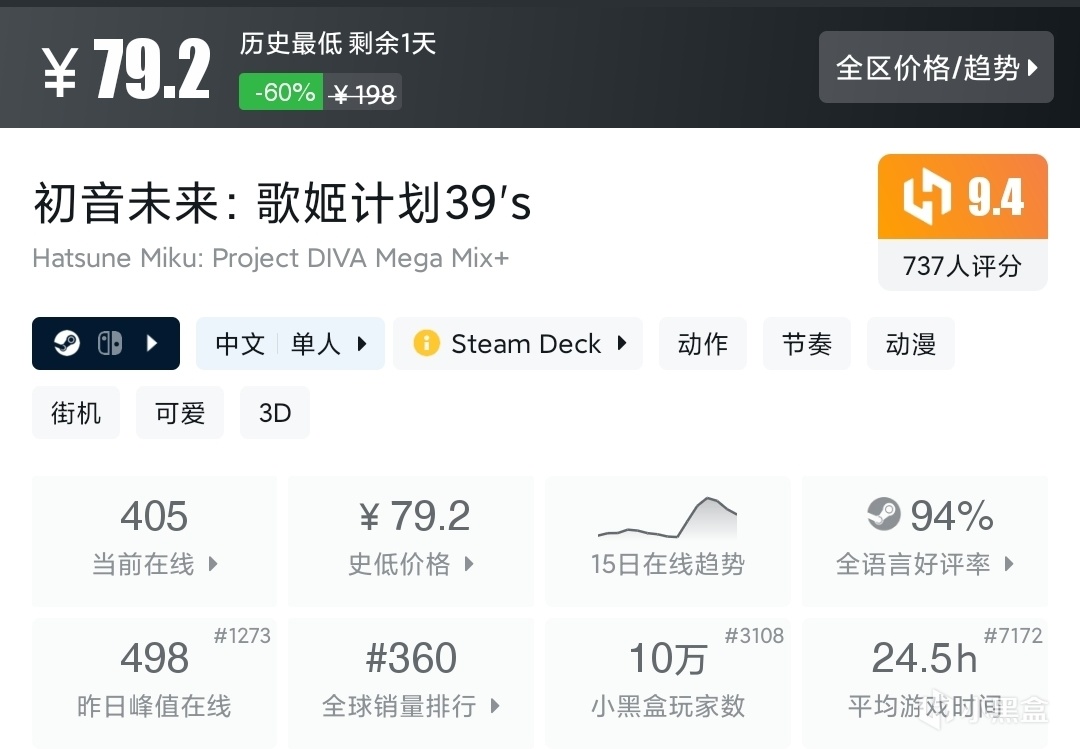Select the 3D tag
Viewport: 1080px width, 749px height.
pyautogui.click(x=275, y=413)
